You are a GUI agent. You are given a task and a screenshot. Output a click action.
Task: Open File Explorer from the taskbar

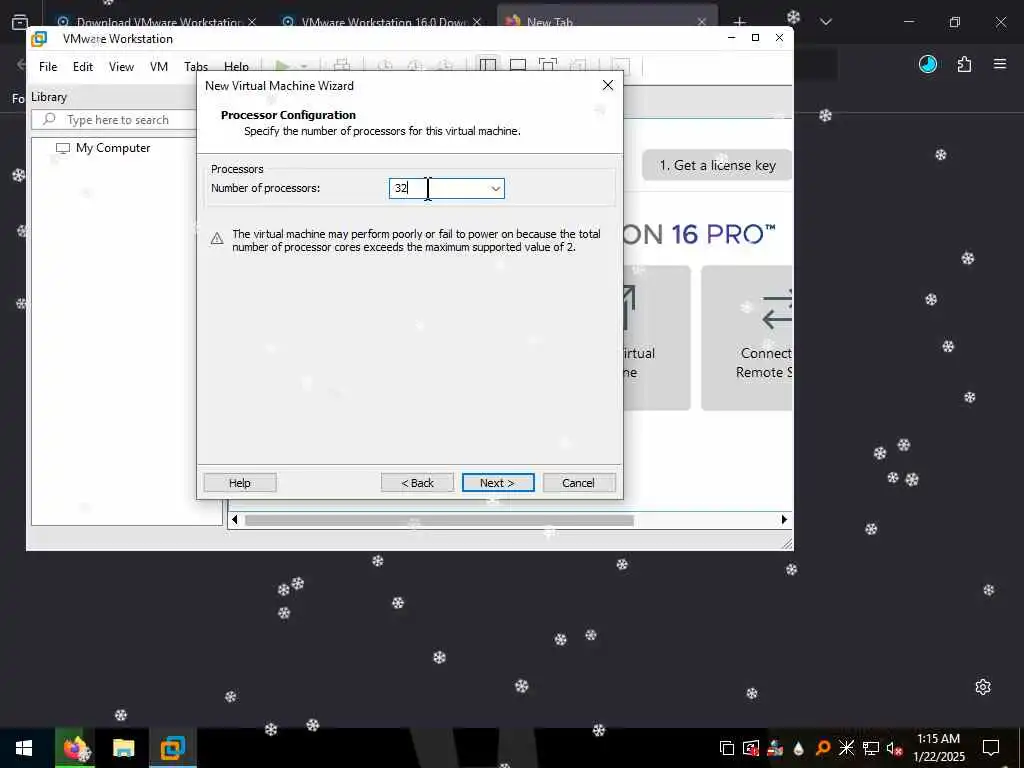click(x=123, y=748)
